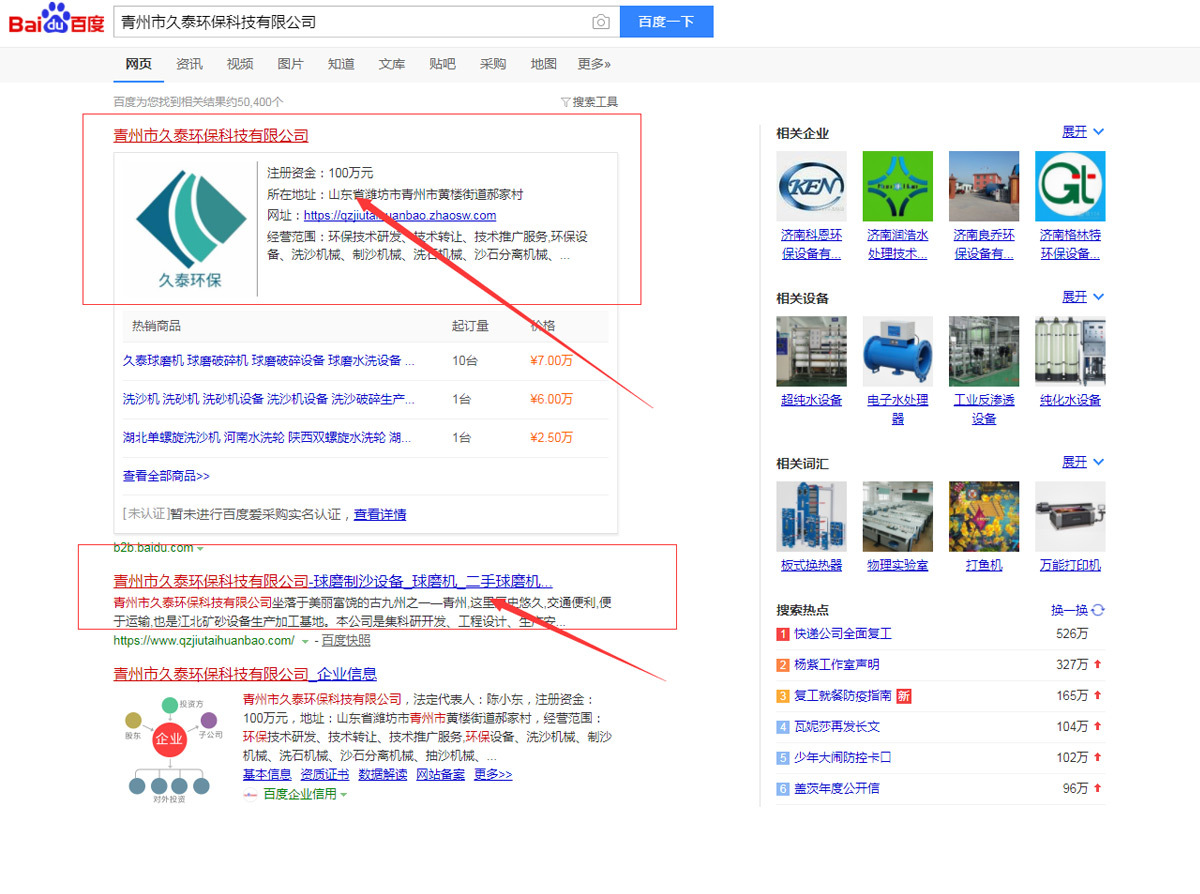Click the 数据解读 link

(383, 775)
